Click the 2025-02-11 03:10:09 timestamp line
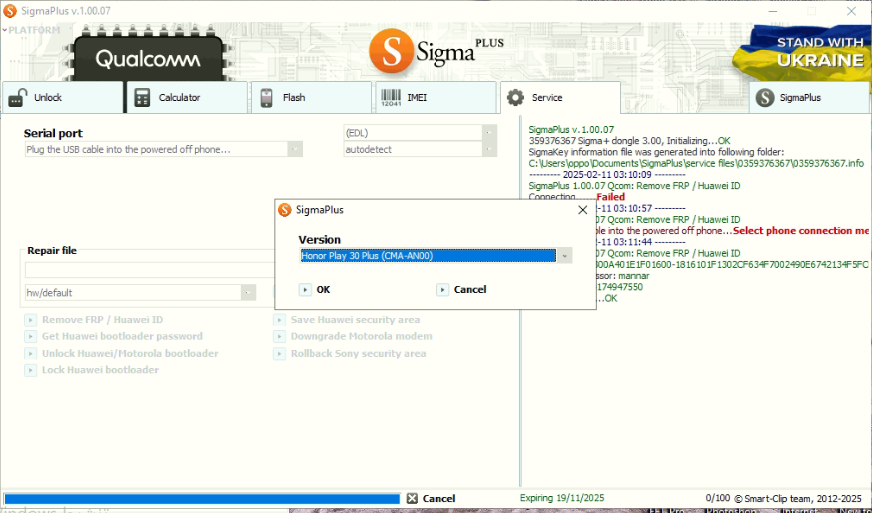Image resolution: width=872 pixels, height=513 pixels. pyautogui.click(x=607, y=174)
